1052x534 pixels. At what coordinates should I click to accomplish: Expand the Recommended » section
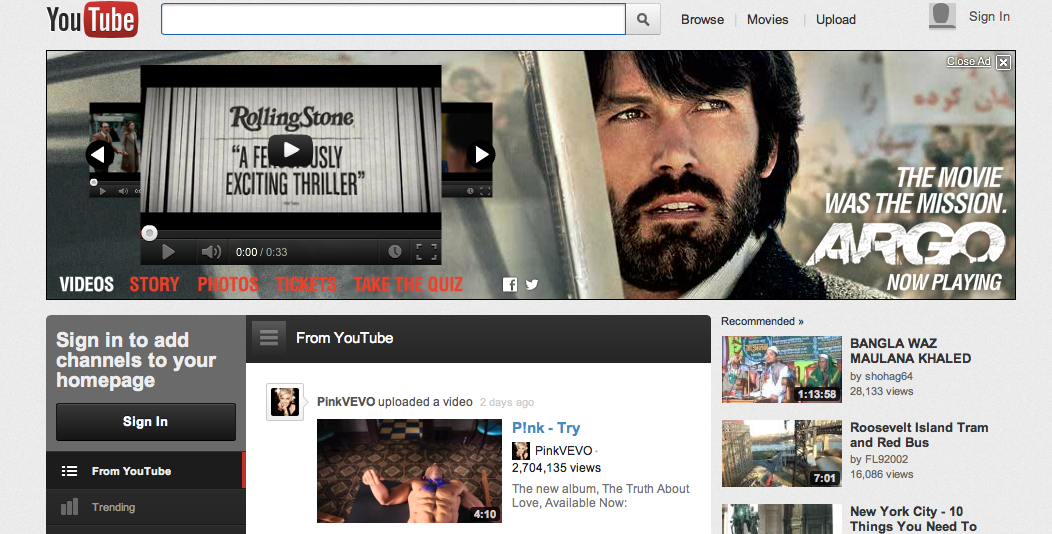[762, 321]
